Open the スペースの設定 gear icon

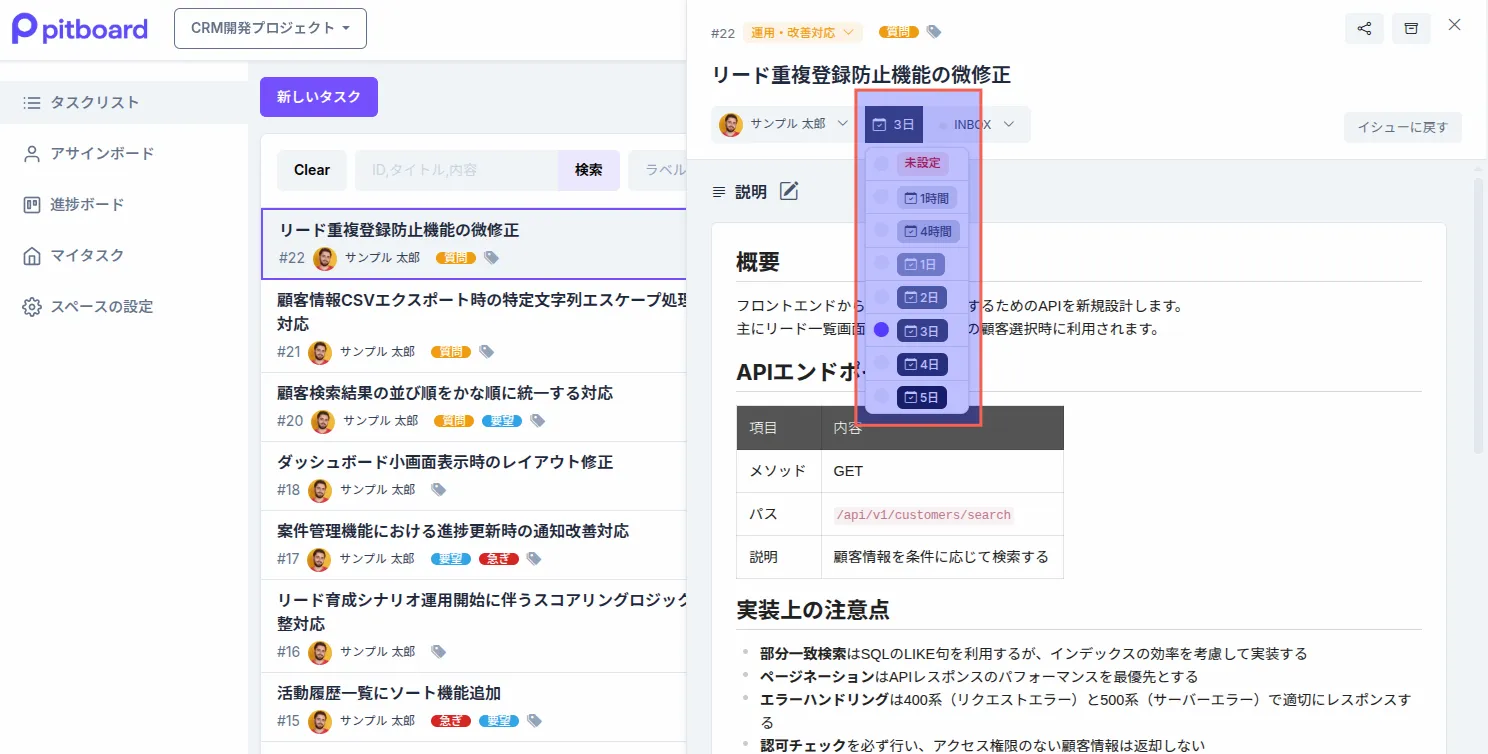pyautogui.click(x=31, y=306)
